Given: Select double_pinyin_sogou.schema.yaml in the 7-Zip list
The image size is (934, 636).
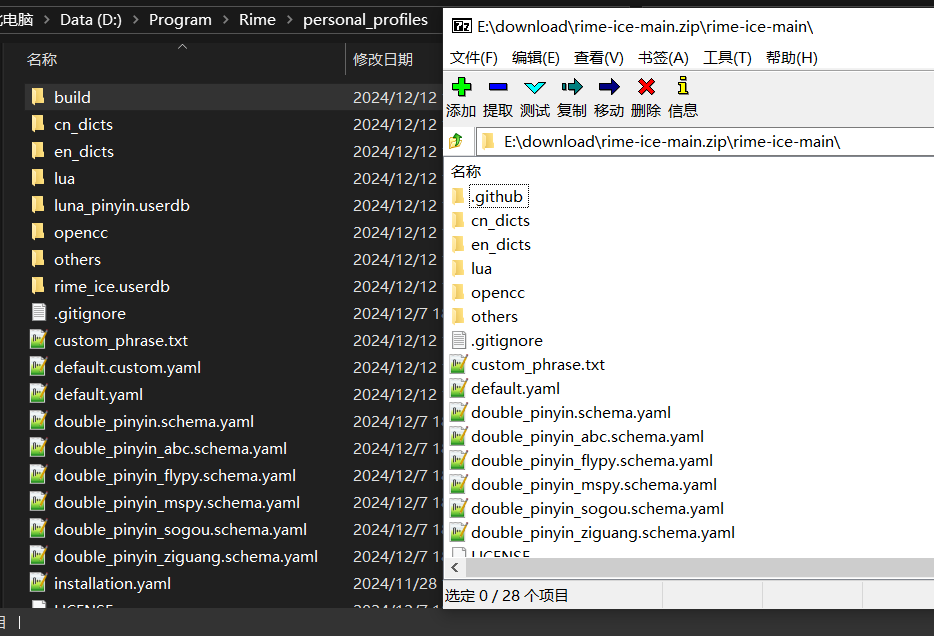Looking at the screenshot, I should click(597, 509).
